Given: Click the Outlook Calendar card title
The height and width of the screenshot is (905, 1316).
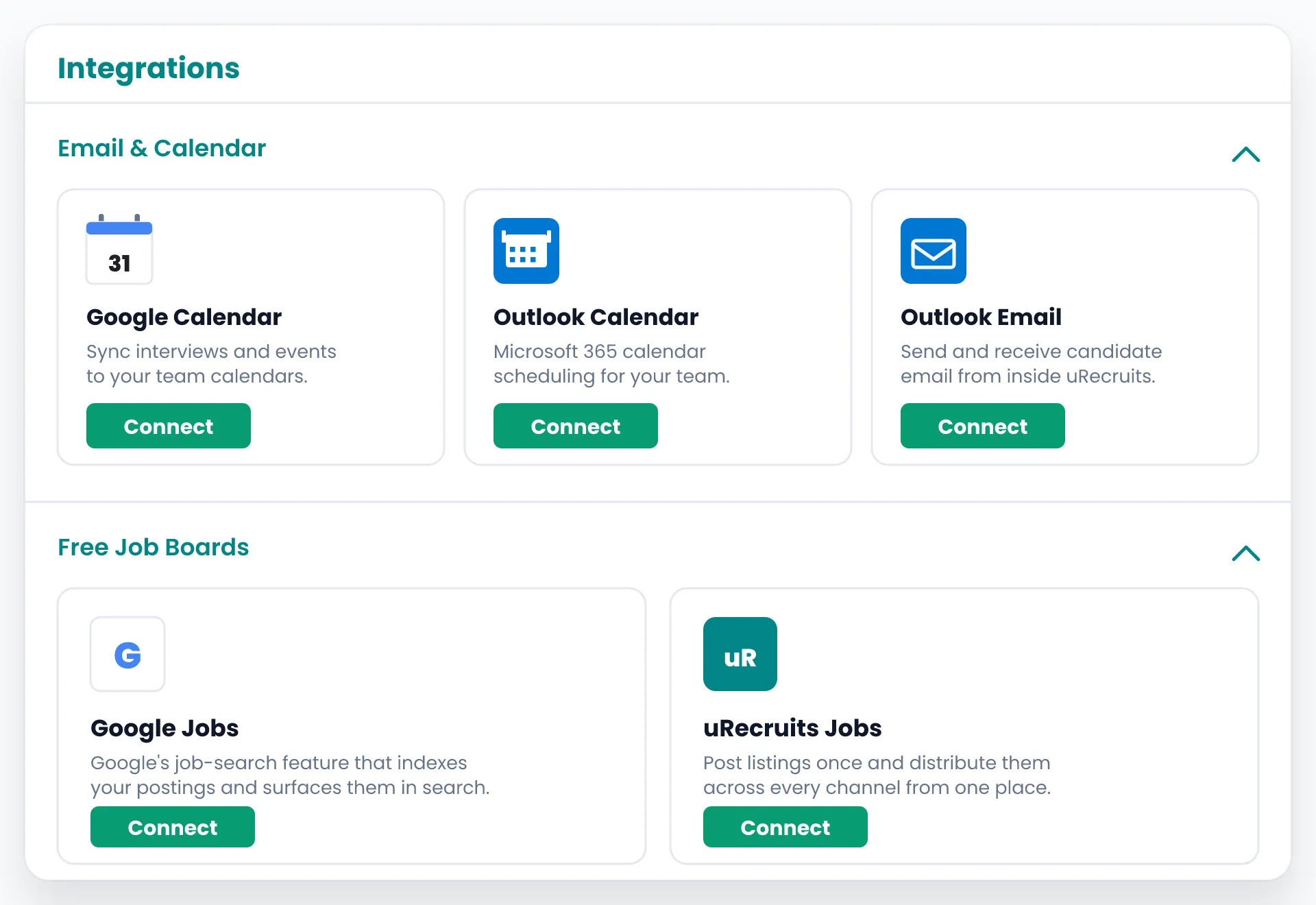Looking at the screenshot, I should pyautogui.click(x=596, y=317).
